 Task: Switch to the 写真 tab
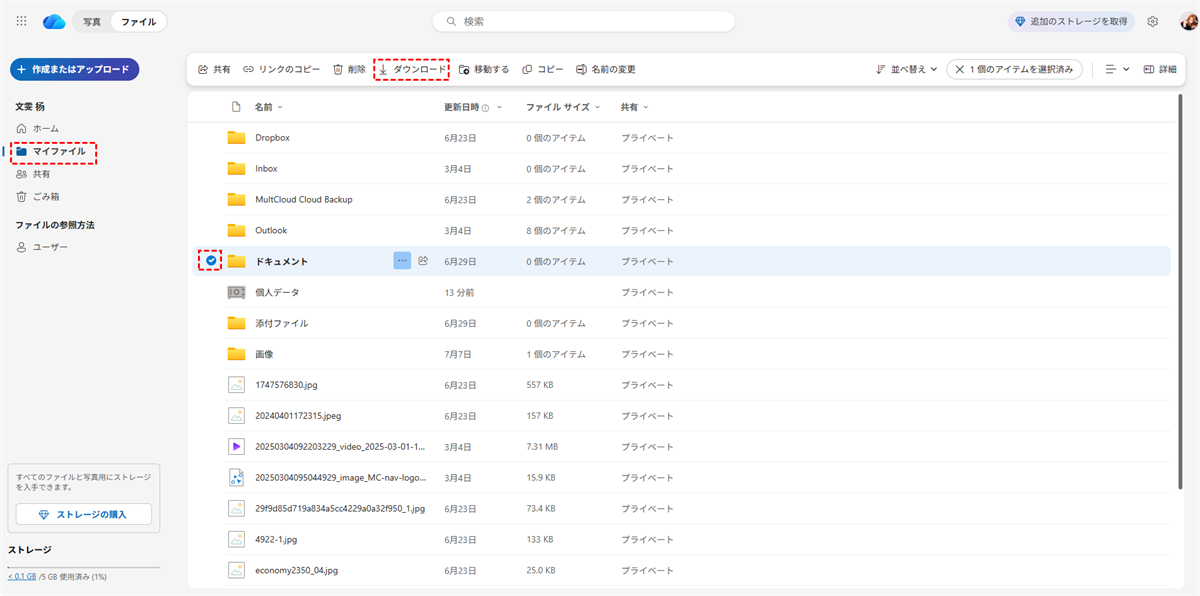(x=92, y=21)
